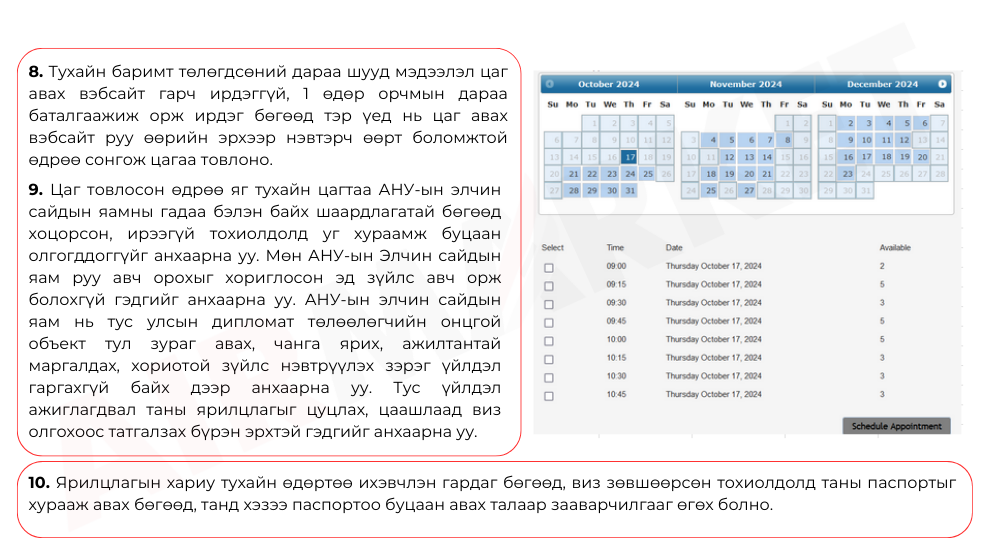Select October 28 date

click(x=572, y=191)
